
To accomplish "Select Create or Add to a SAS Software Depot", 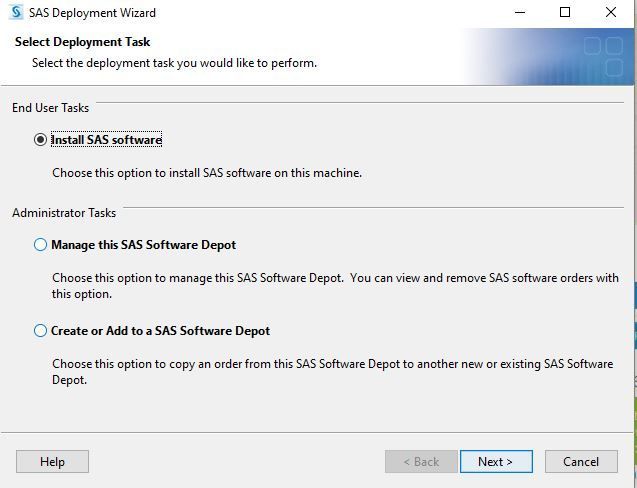I will coord(40,330).
